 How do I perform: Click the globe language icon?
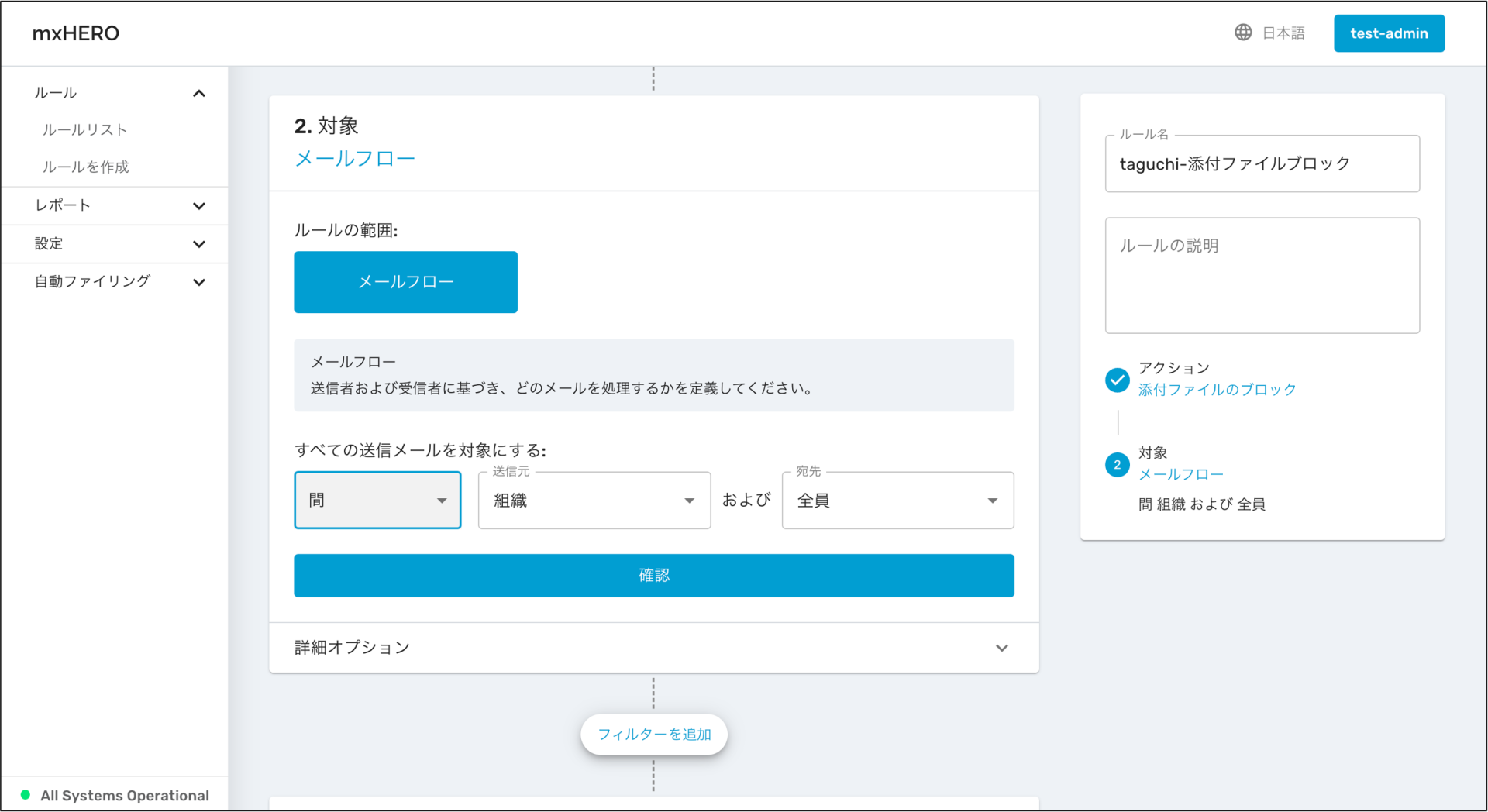pyautogui.click(x=1243, y=33)
